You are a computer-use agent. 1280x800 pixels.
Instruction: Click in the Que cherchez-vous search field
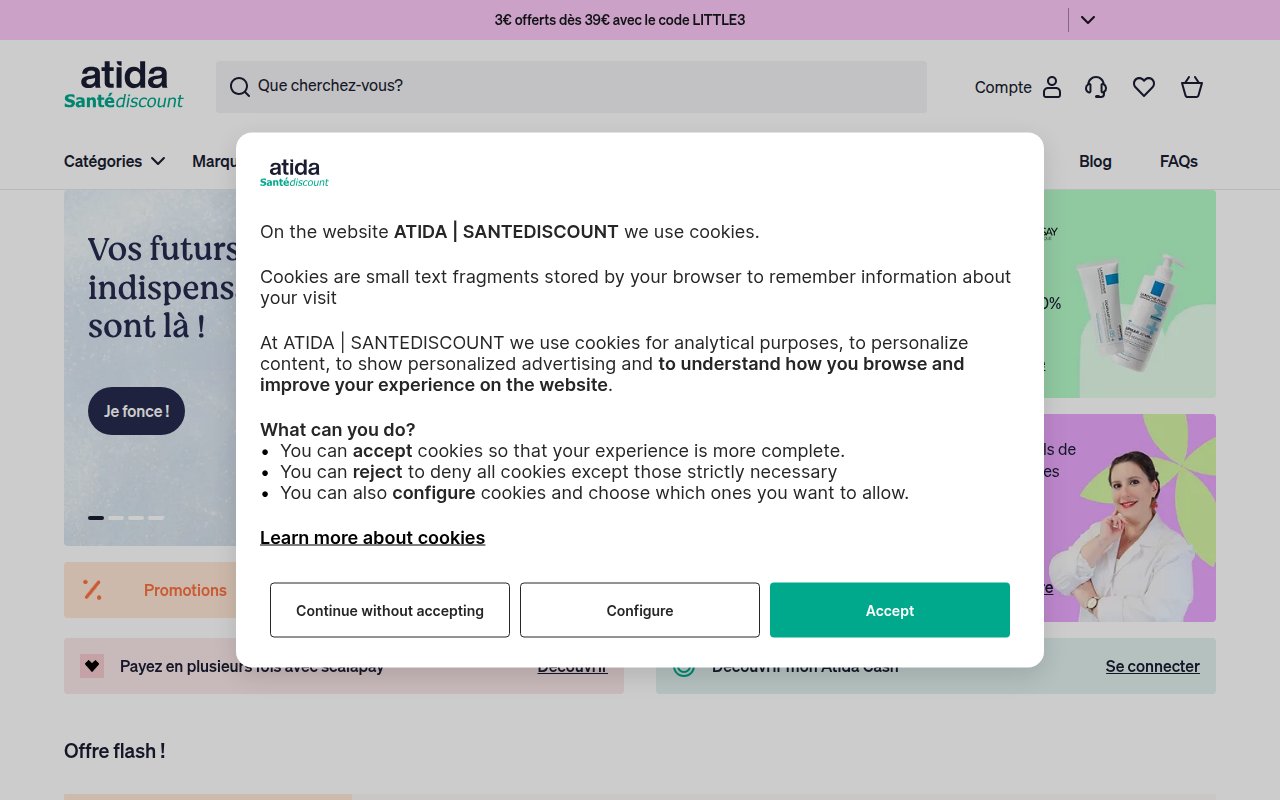tap(571, 87)
